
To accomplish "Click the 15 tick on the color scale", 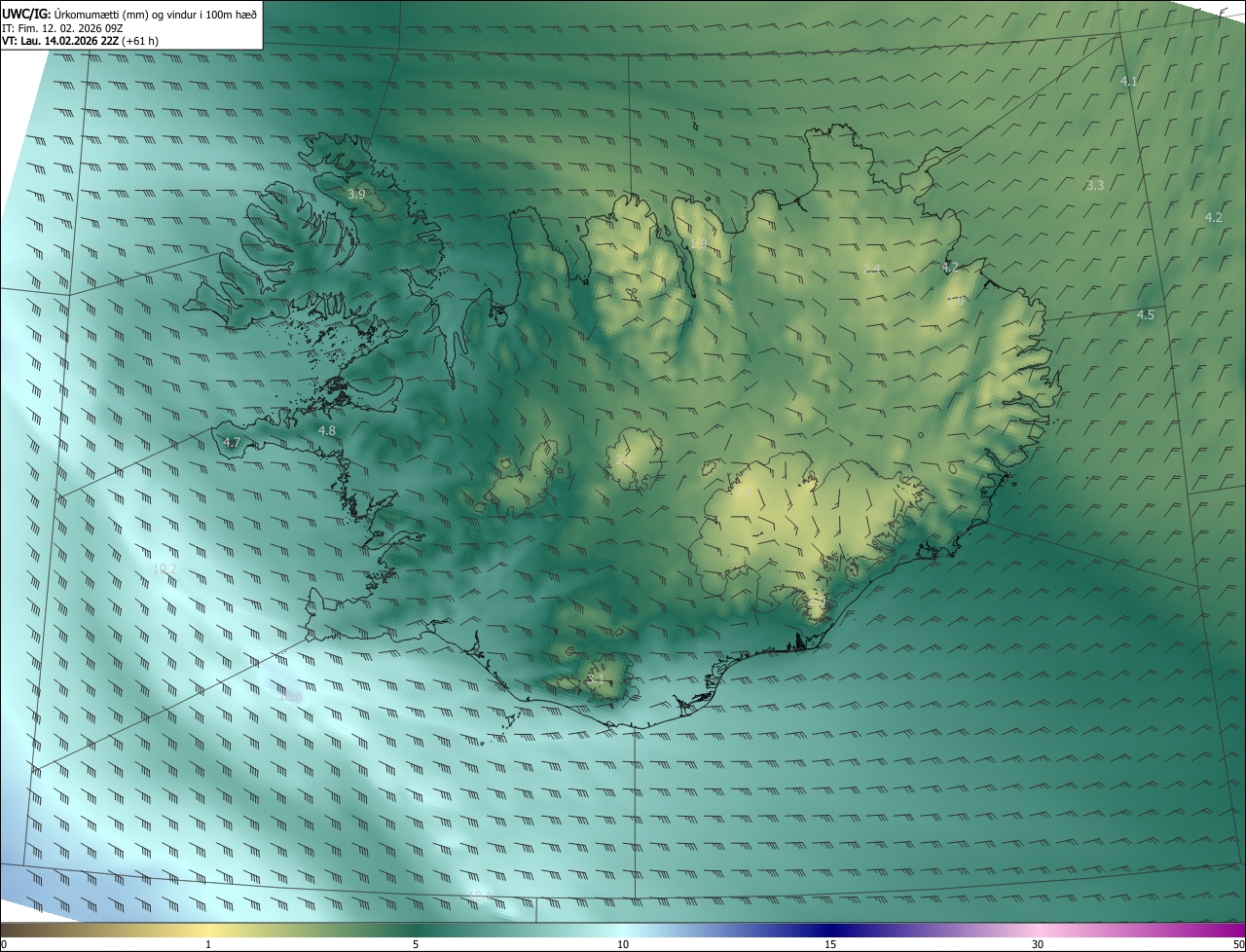I will [830, 944].
